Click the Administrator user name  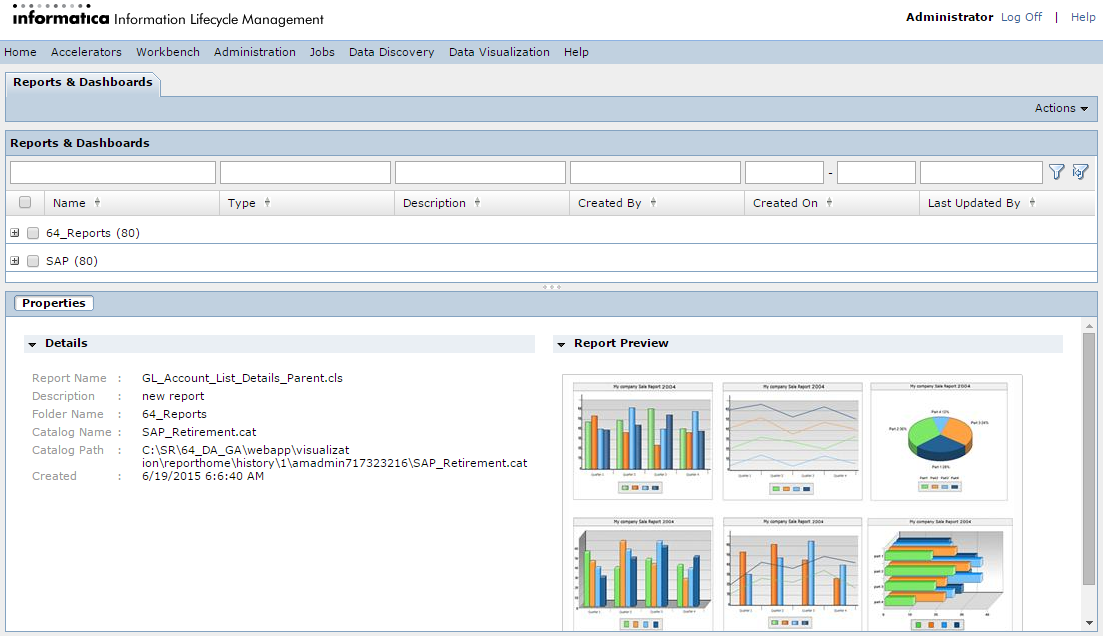pos(949,17)
